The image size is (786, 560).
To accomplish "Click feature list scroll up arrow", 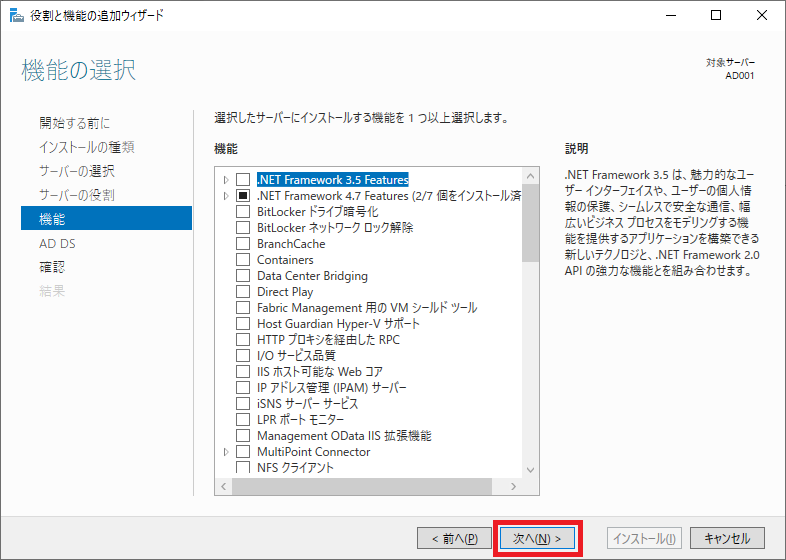I will click(x=530, y=176).
